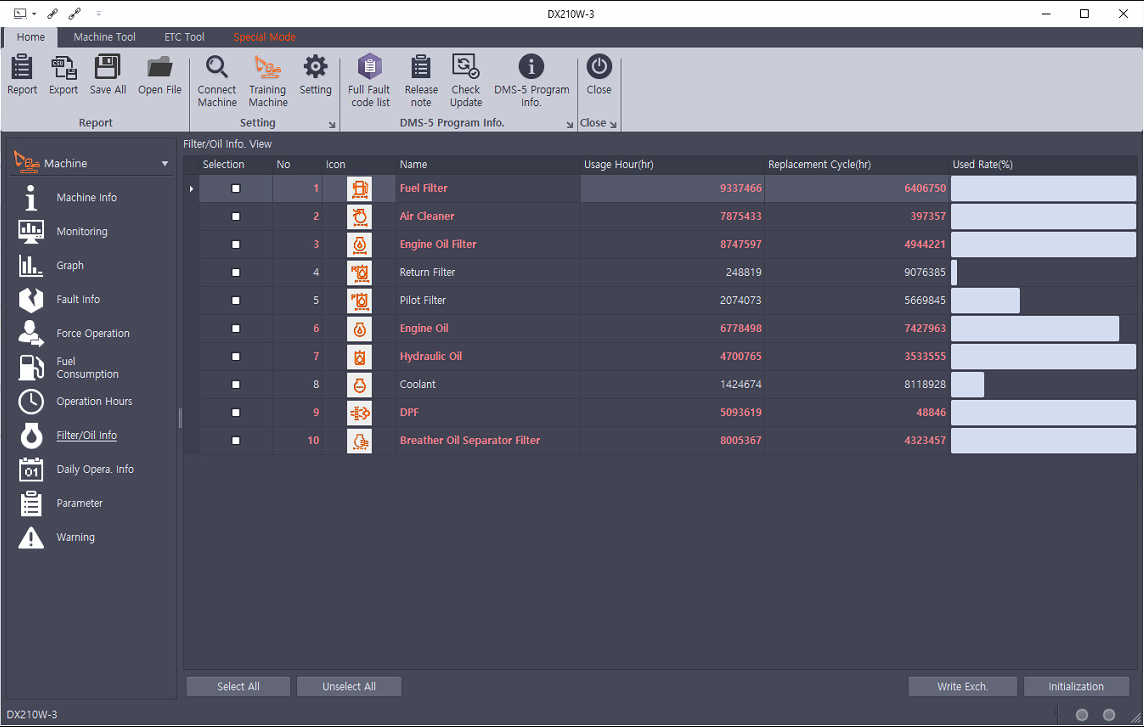This screenshot has height=727, width=1144.
Task: Open the Report tool in ribbon
Action: tap(22, 74)
